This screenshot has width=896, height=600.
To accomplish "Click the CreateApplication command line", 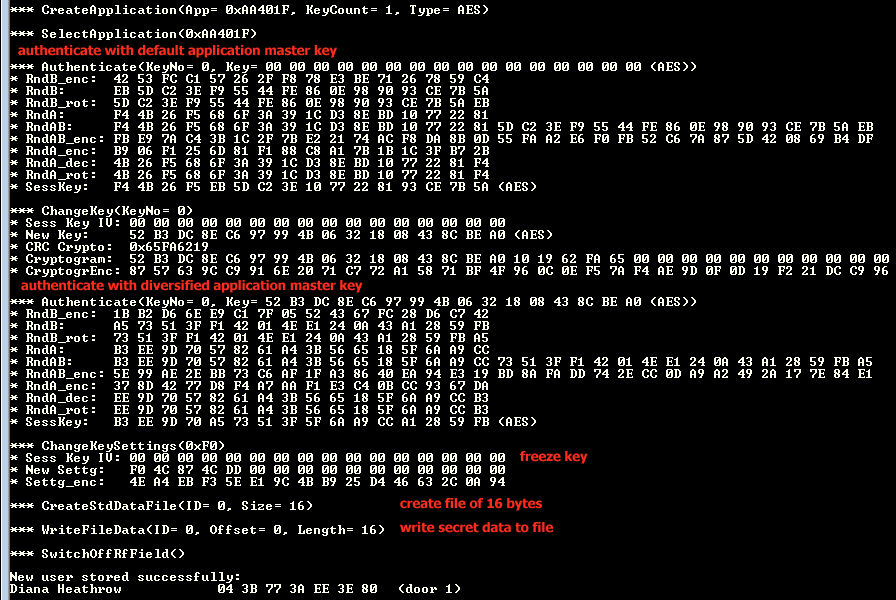I will click(250, 10).
